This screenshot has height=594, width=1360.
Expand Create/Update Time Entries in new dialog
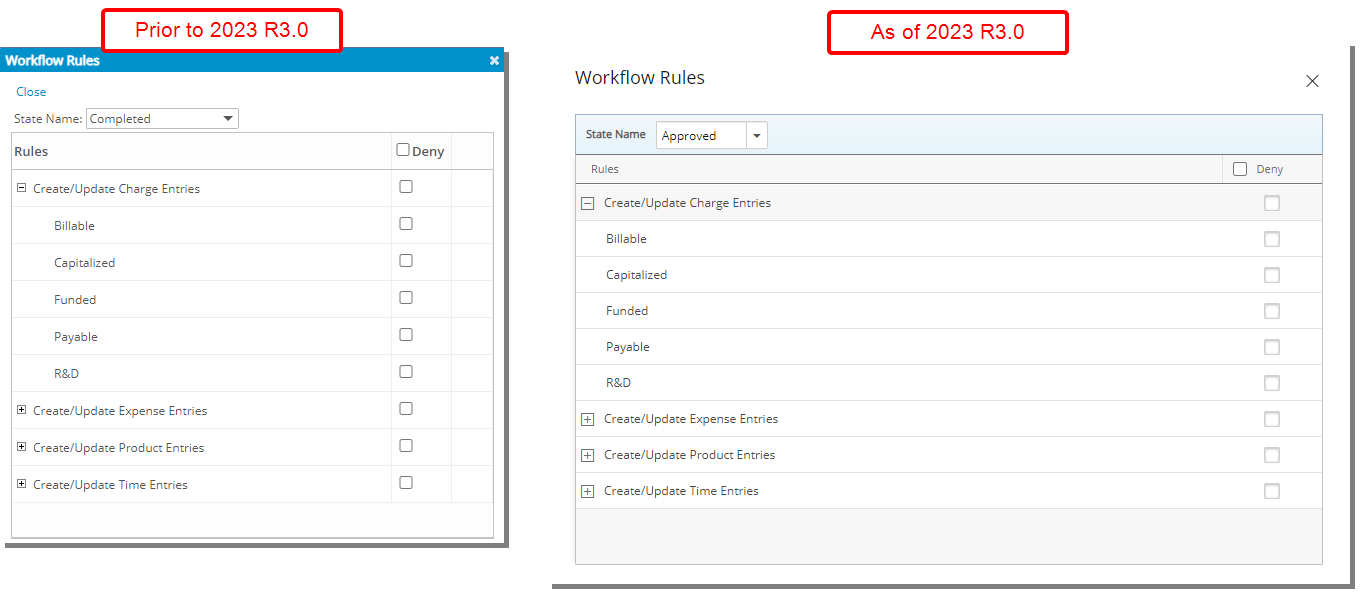588,491
